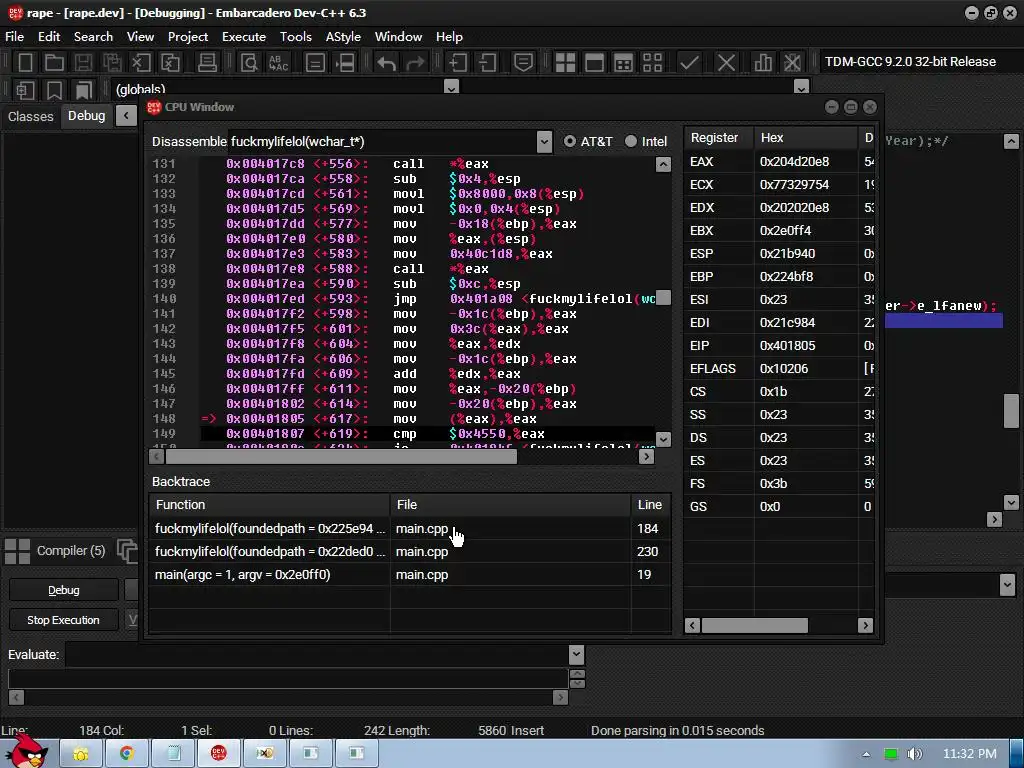1024x768 pixels.
Task: Click the Dev-C++ taskbar icon
Action: tap(219, 754)
